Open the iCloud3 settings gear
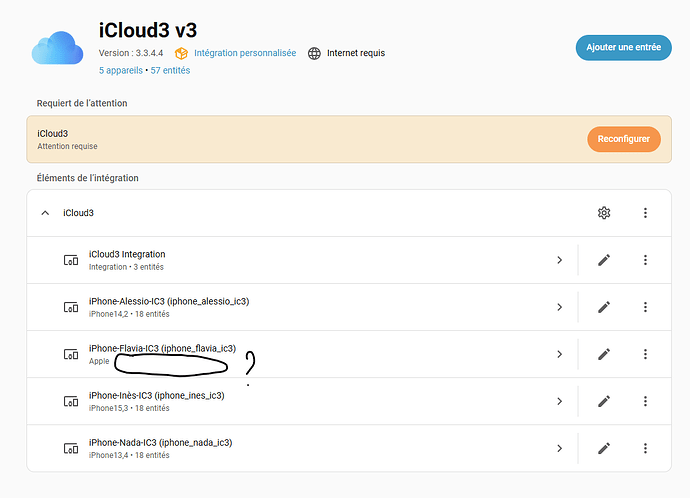 604,213
